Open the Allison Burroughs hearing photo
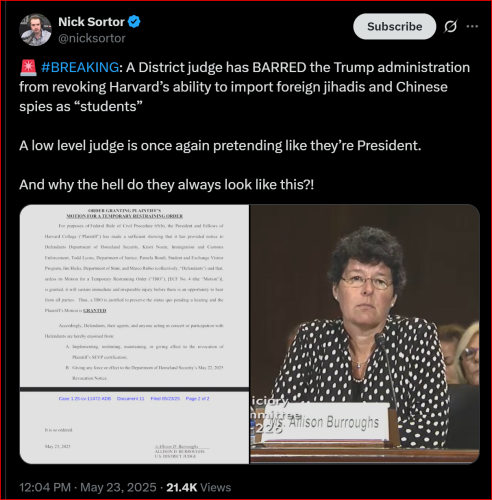Image resolution: width=492 pixels, height=500 pixels. [x=365, y=334]
